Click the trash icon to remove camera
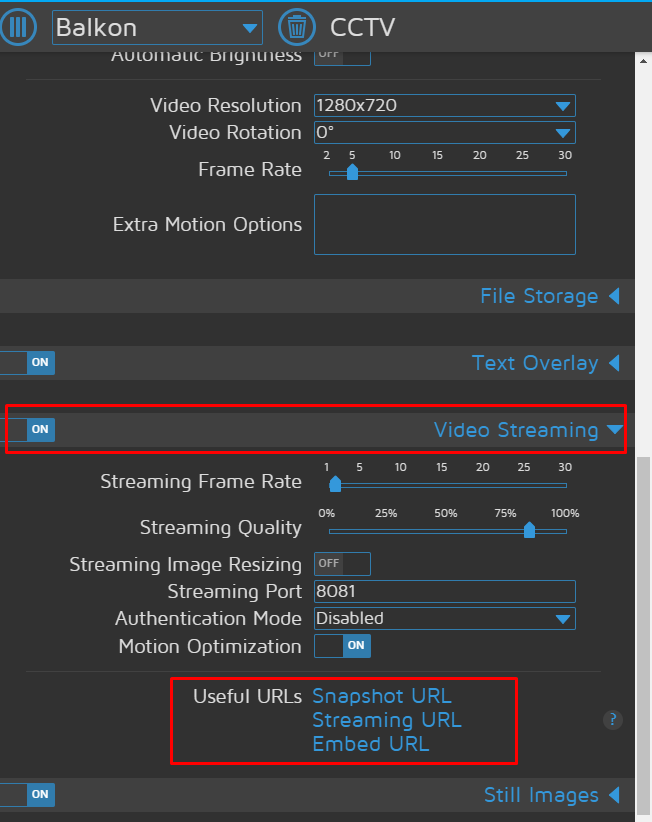Screen dimensions: 652x822 click(x=296, y=27)
